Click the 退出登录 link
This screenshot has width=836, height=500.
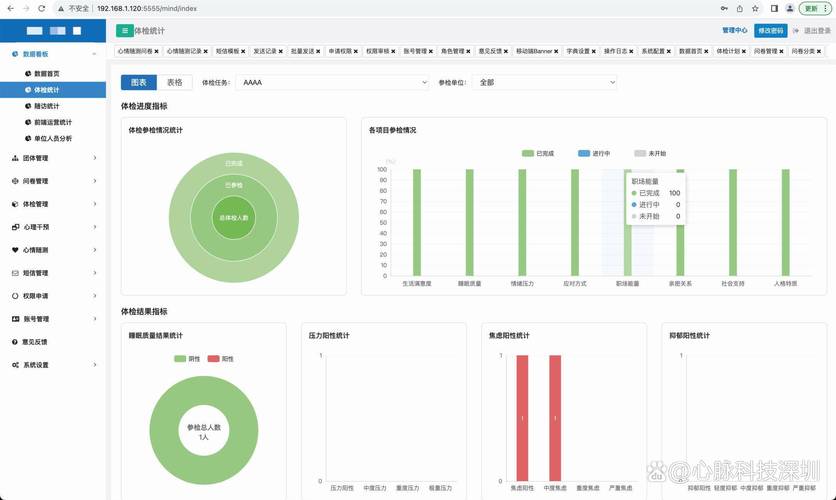[x=810, y=31]
